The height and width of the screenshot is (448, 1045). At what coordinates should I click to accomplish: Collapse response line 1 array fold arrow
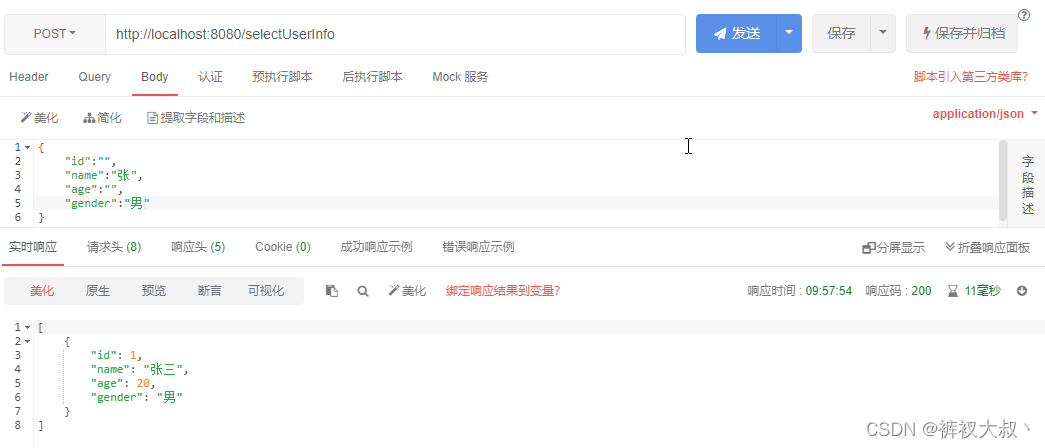coord(27,327)
